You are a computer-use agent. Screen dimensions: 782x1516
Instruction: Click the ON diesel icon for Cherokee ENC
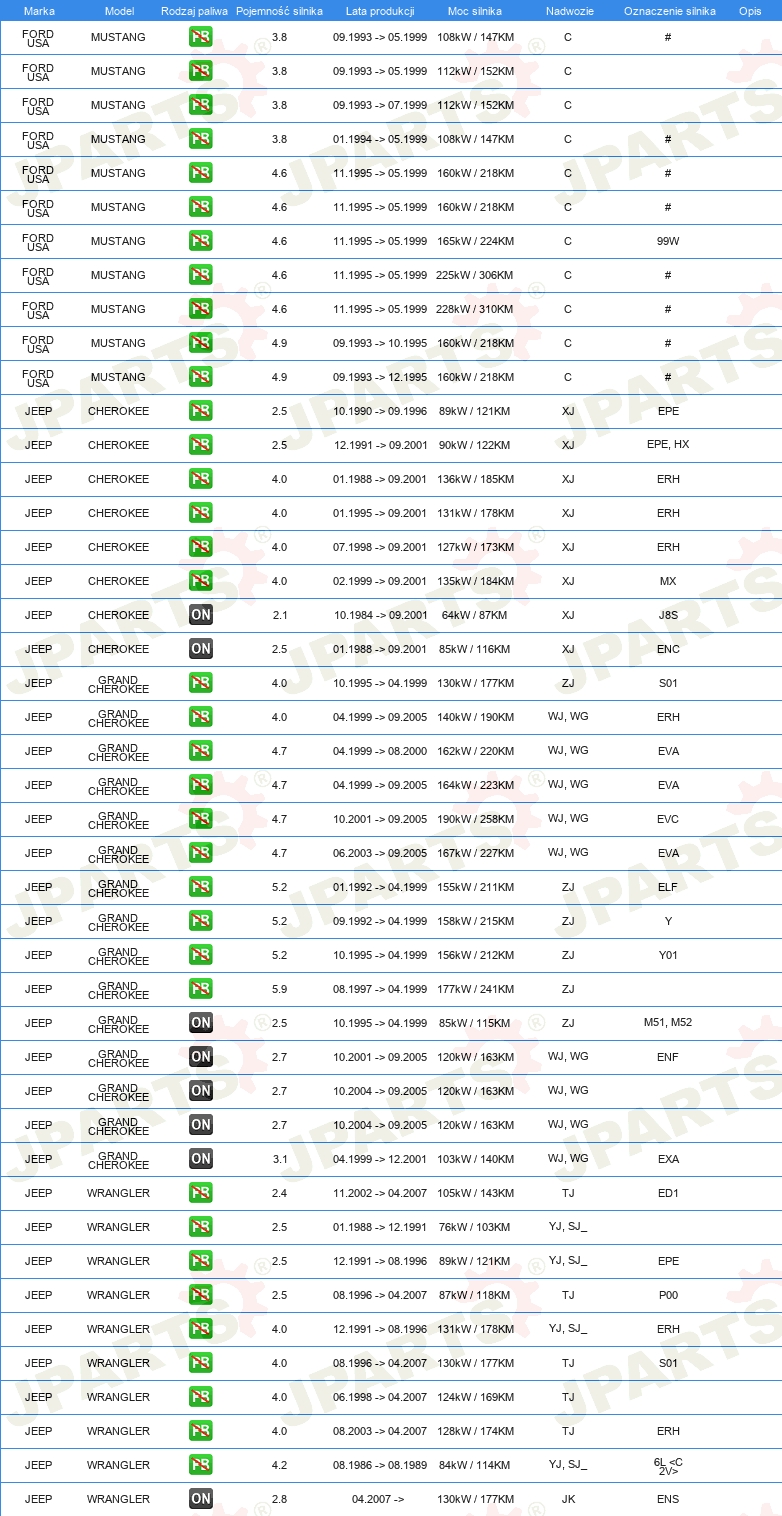pos(200,649)
